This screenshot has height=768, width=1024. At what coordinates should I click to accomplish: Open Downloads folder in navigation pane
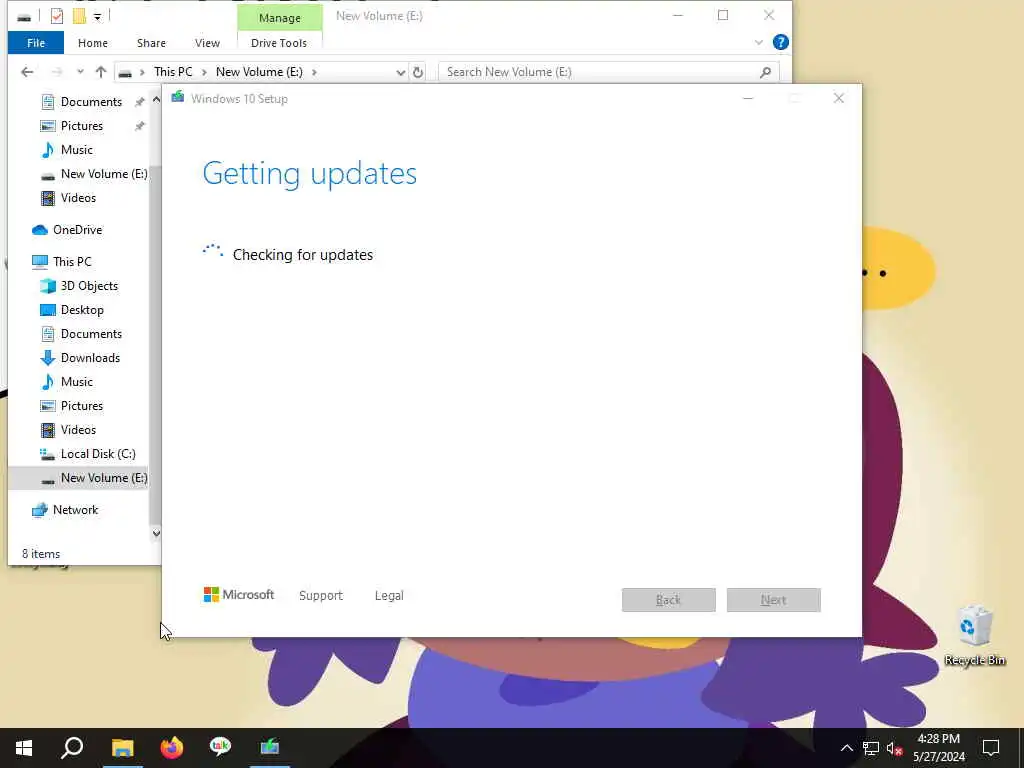(x=90, y=358)
